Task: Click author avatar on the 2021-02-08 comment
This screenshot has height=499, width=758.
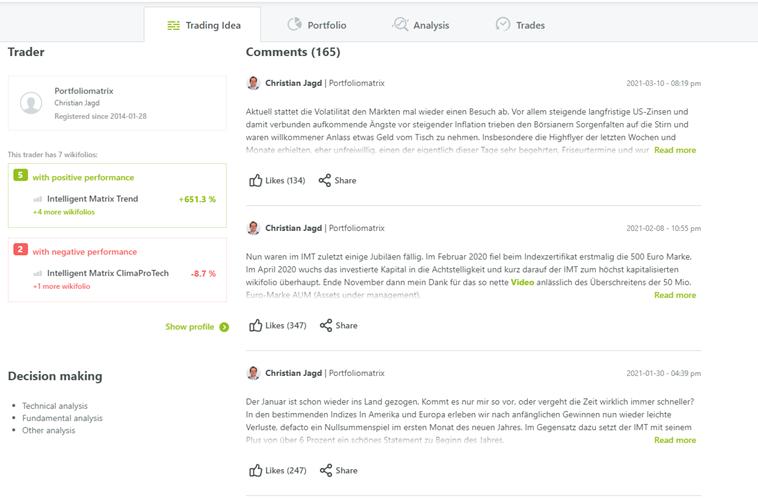Action: coord(253,228)
